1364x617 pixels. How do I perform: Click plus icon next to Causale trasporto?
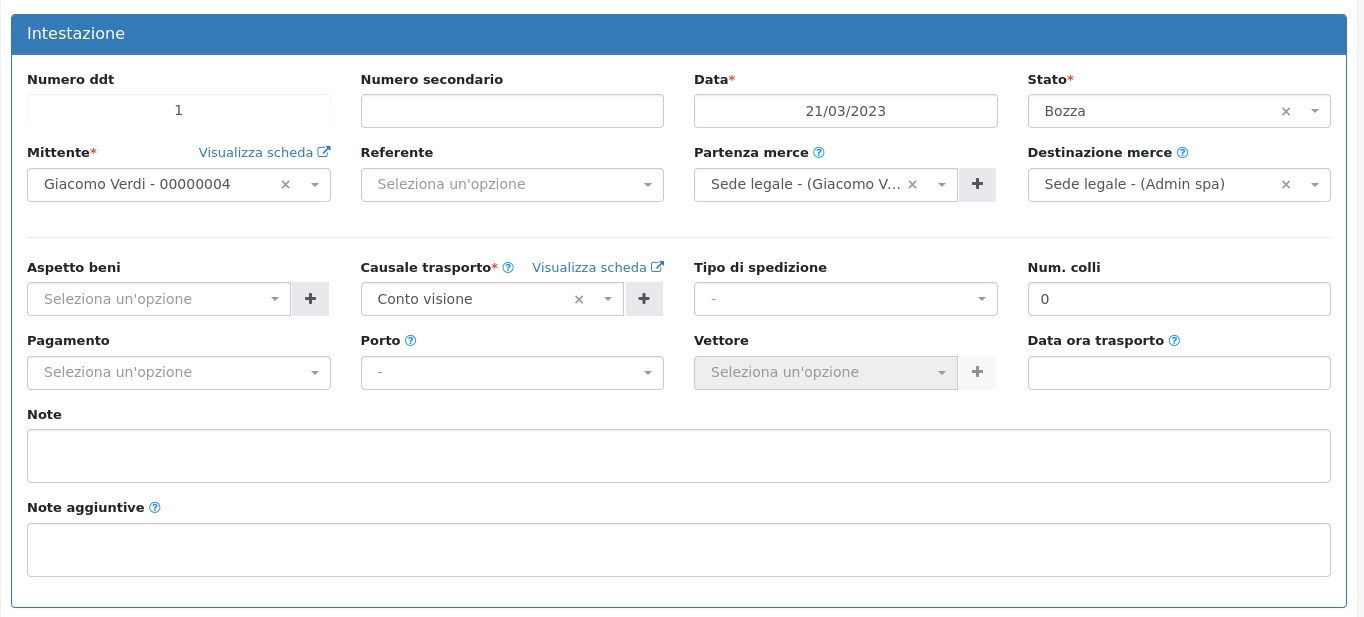click(x=644, y=299)
